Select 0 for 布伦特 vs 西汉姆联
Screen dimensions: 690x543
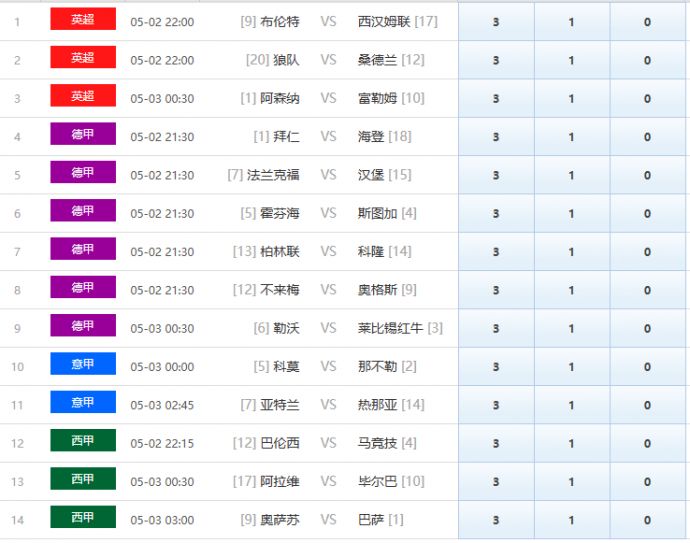coord(647,22)
